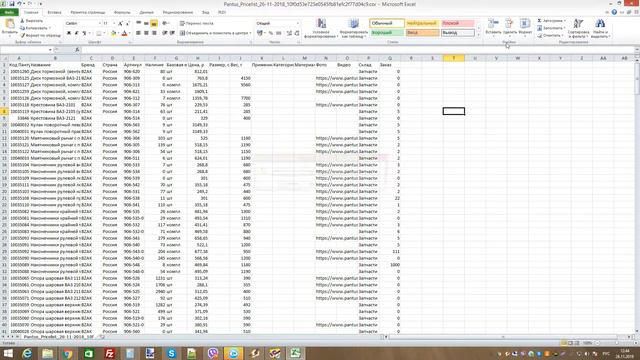The width and height of the screenshot is (640, 360).
Task: Apply the yellow fill color bucket
Action: tap(113, 33)
